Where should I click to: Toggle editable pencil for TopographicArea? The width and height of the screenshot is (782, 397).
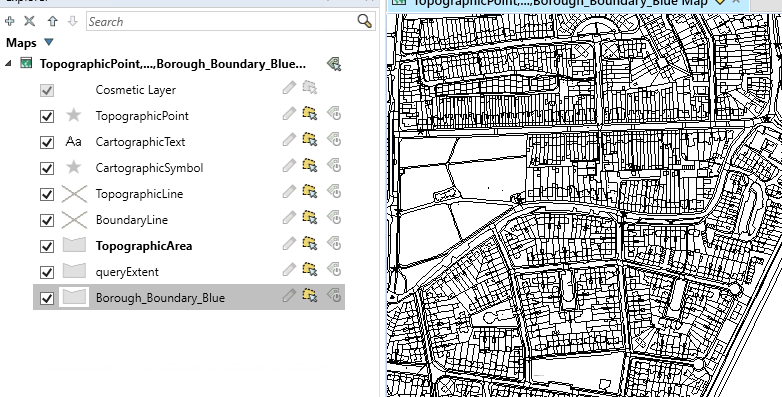click(x=289, y=243)
